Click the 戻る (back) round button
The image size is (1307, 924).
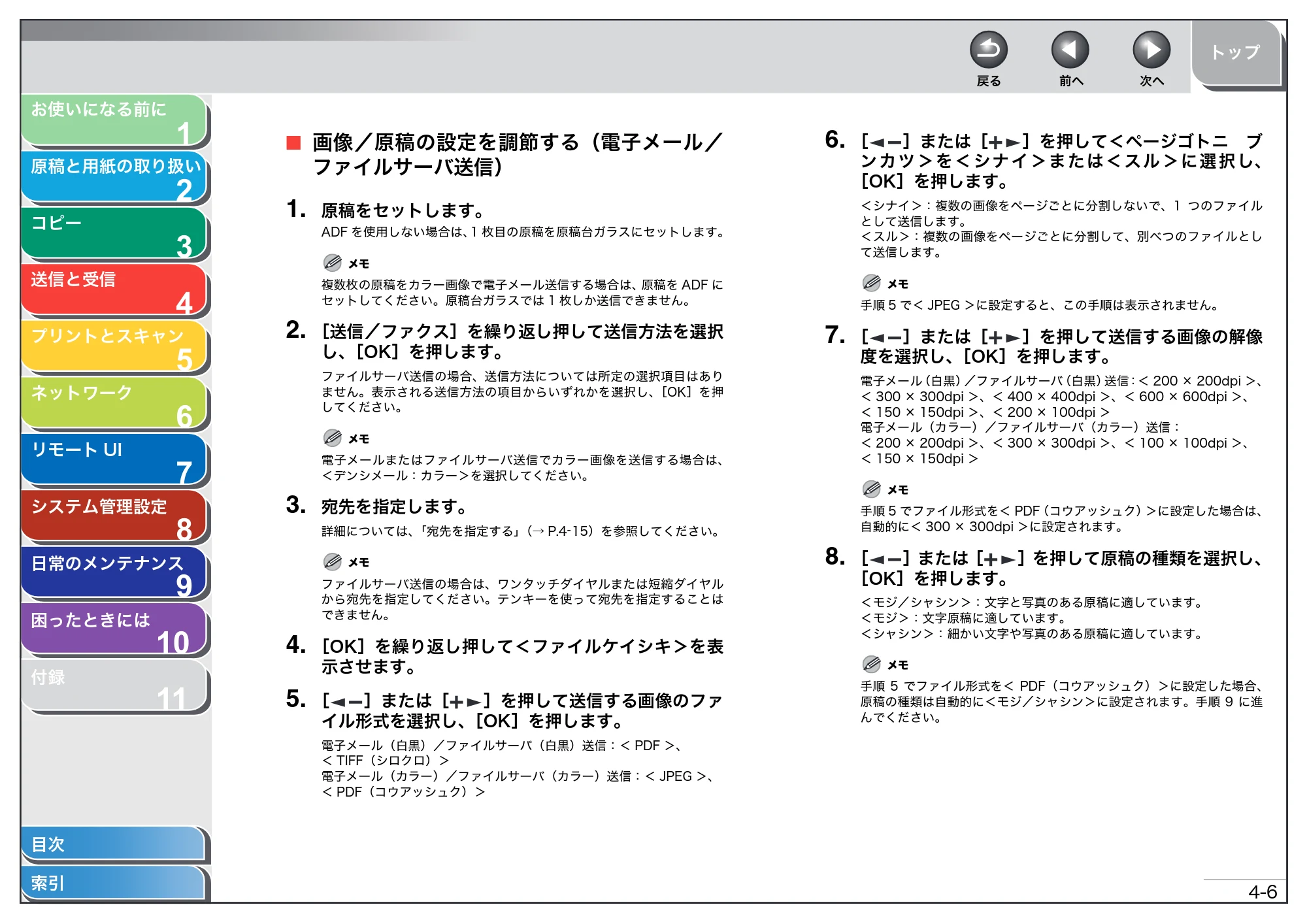pyautogui.click(x=988, y=50)
